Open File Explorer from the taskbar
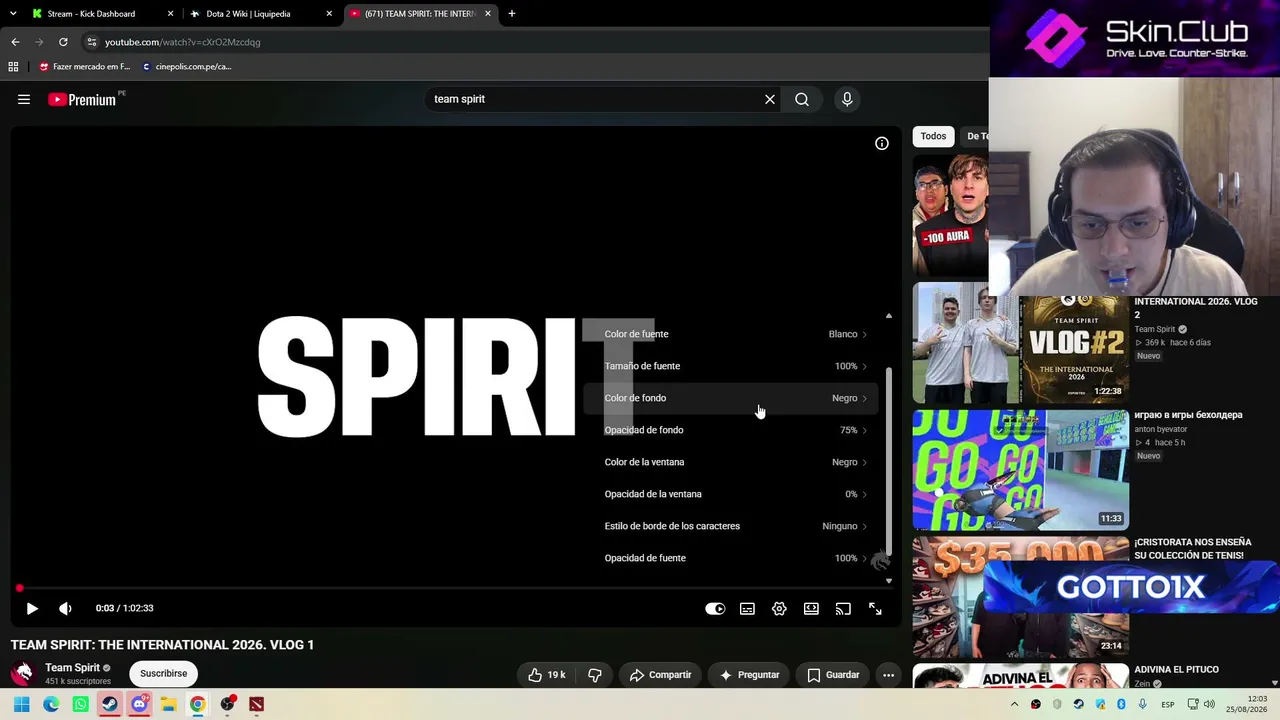1280x720 pixels. coord(168,704)
